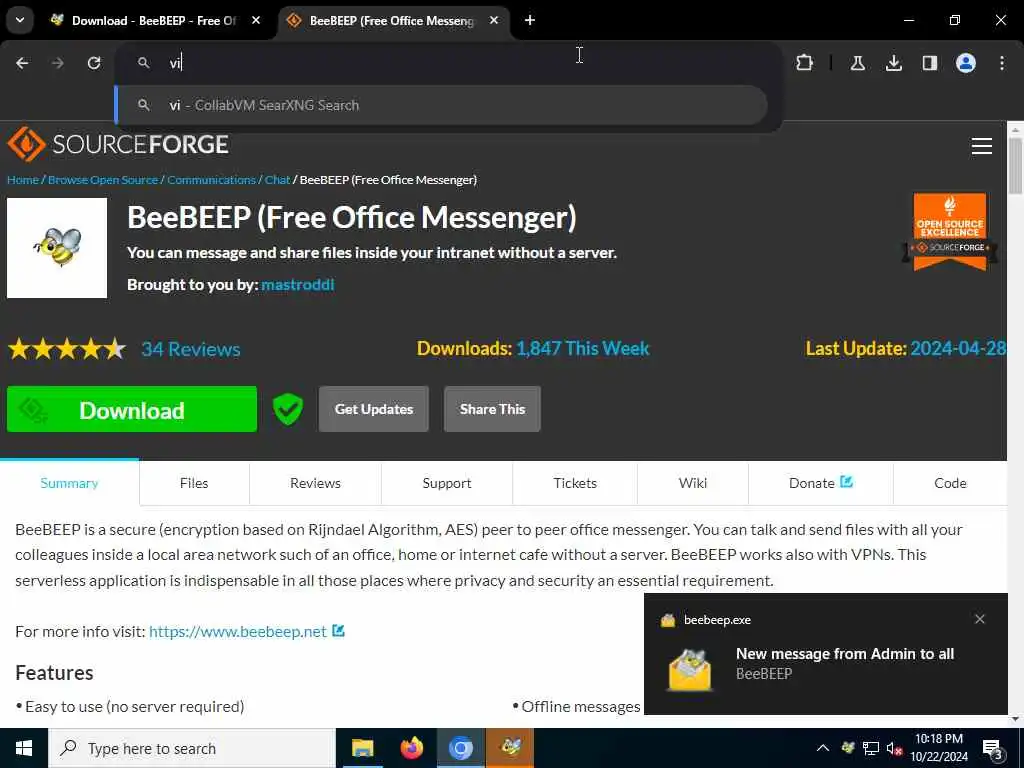1024x768 pixels.
Task: Click the SourceForge logo
Action: [x=118, y=144]
